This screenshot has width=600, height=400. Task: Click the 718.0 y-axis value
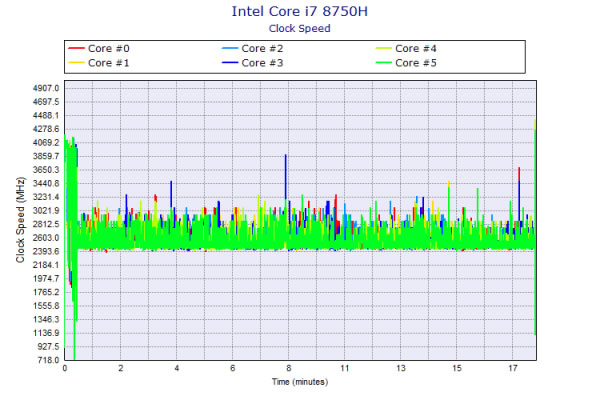pyautogui.click(x=48, y=360)
